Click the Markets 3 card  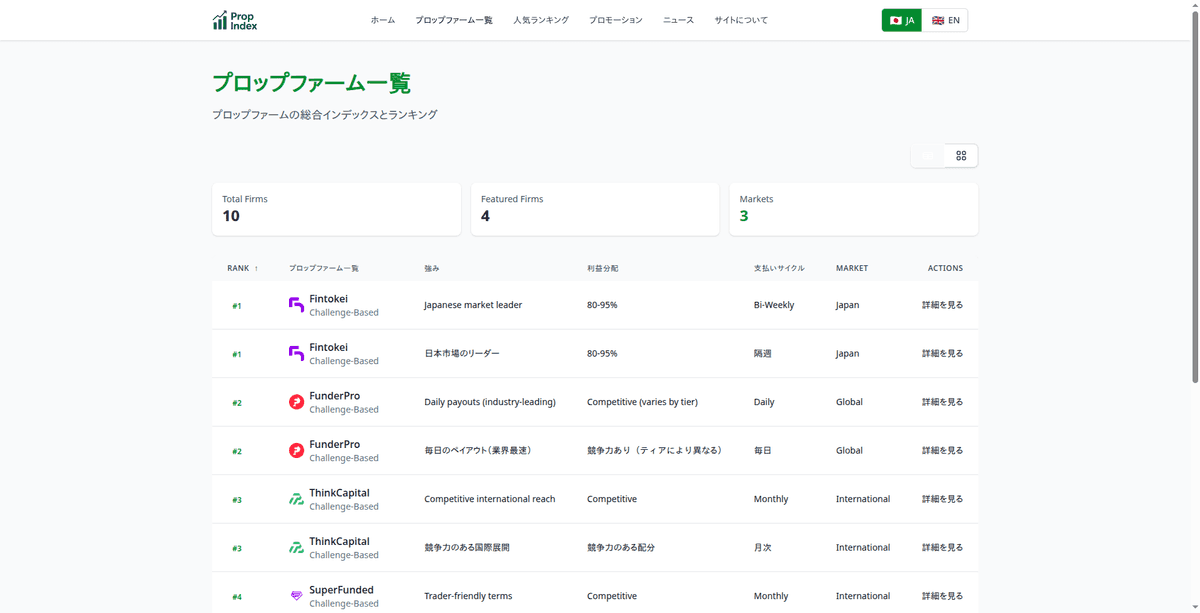pos(854,209)
